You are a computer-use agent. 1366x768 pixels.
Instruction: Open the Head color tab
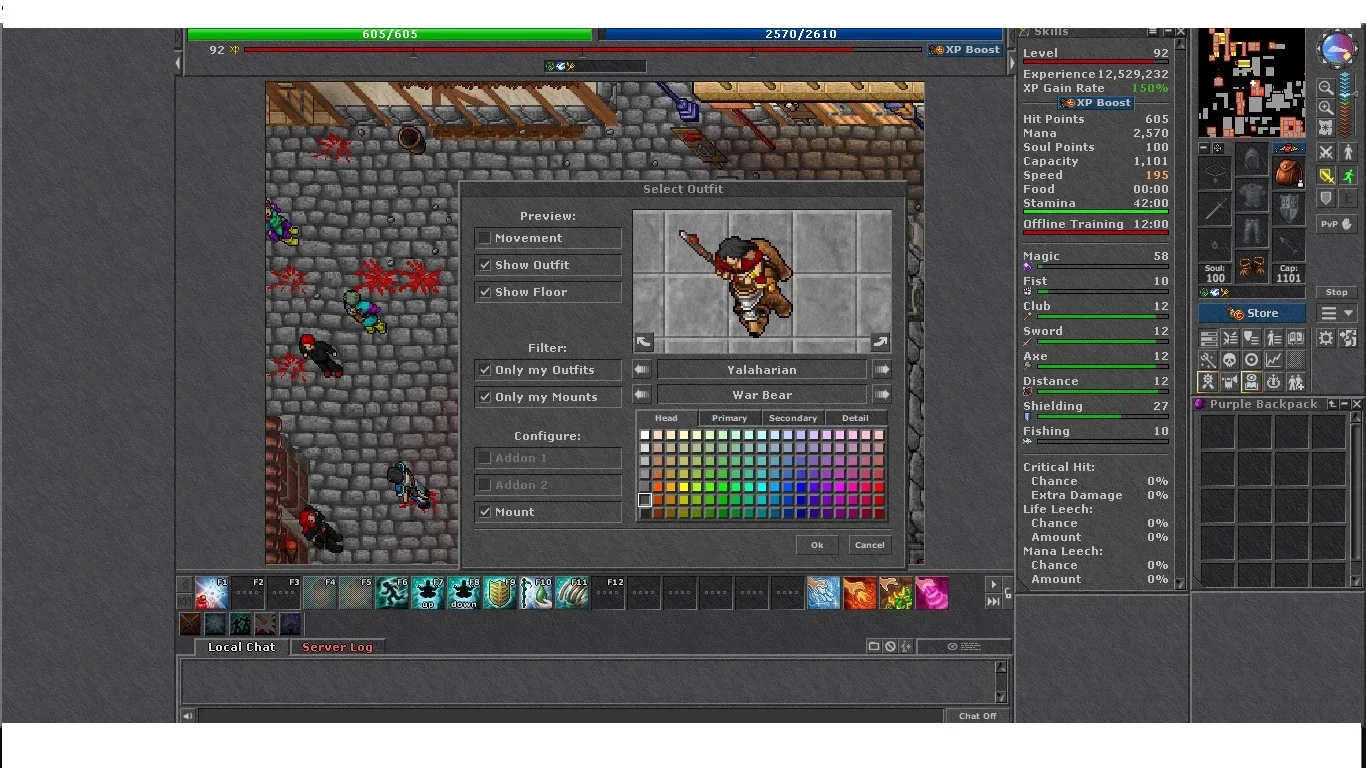point(666,418)
